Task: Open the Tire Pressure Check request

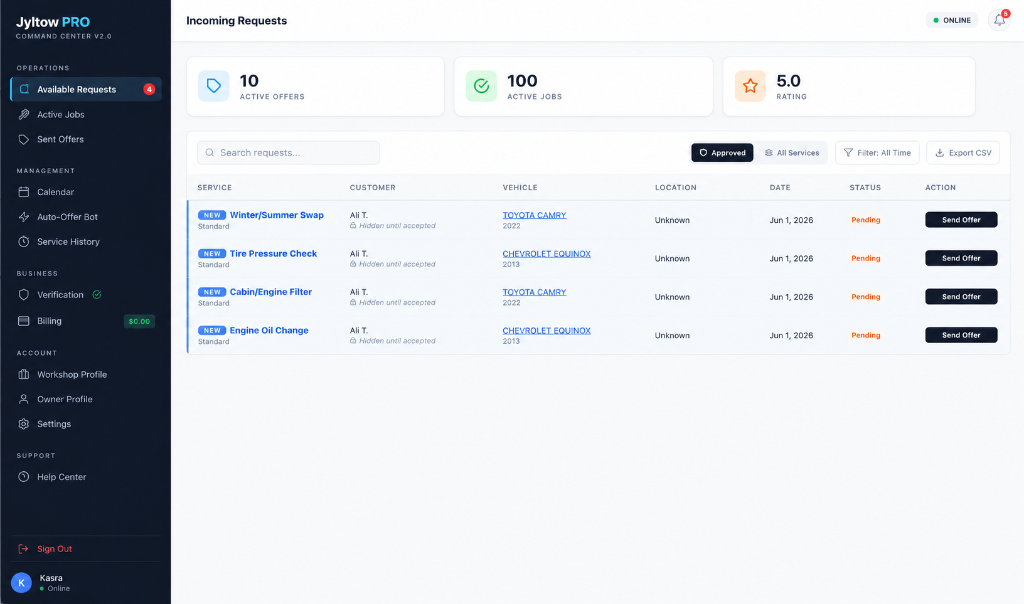Action: pos(273,253)
